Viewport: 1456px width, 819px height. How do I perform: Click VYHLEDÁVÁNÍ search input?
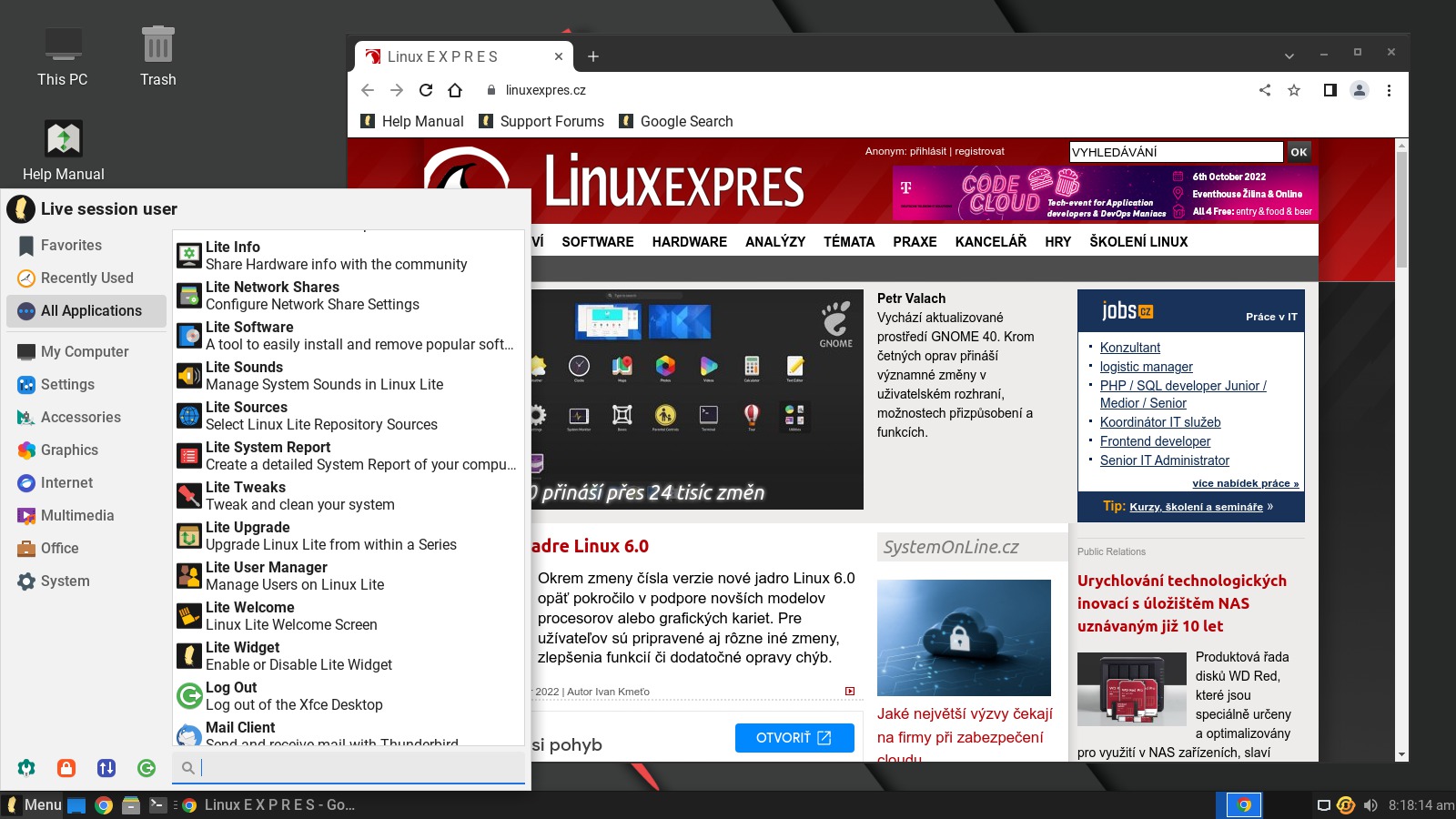pos(1176,152)
